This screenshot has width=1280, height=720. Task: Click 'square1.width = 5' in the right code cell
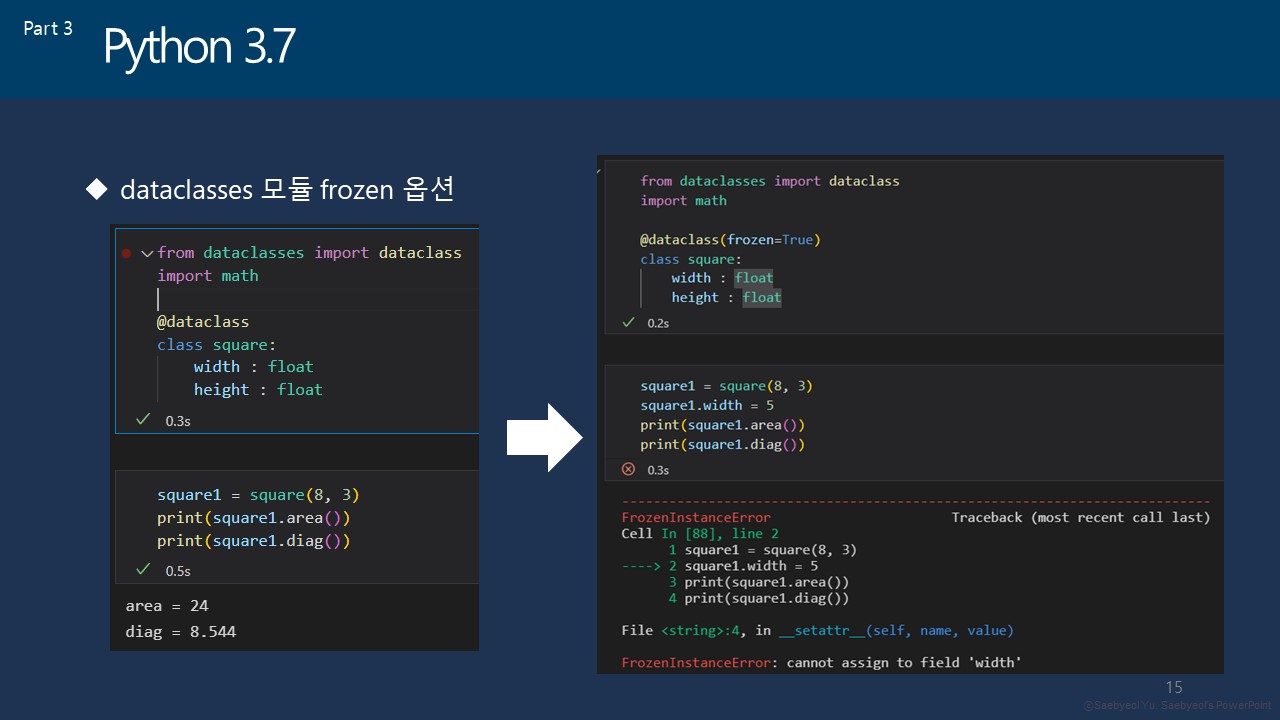[x=707, y=405]
